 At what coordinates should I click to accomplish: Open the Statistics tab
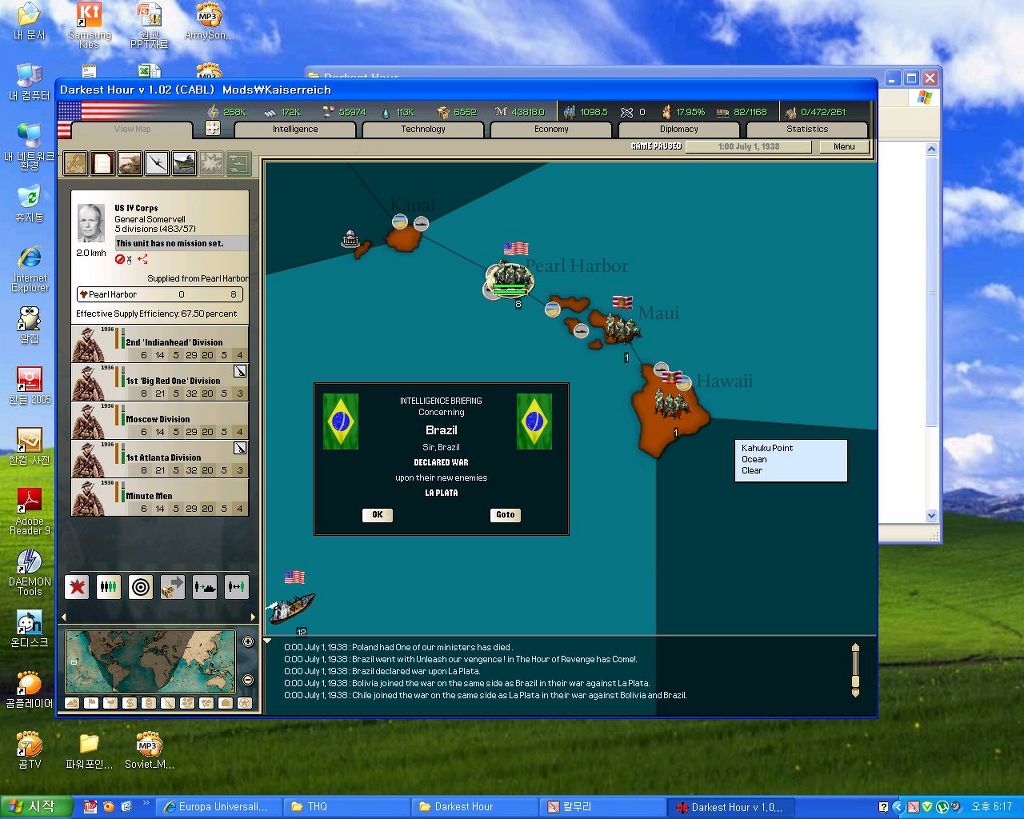807,129
